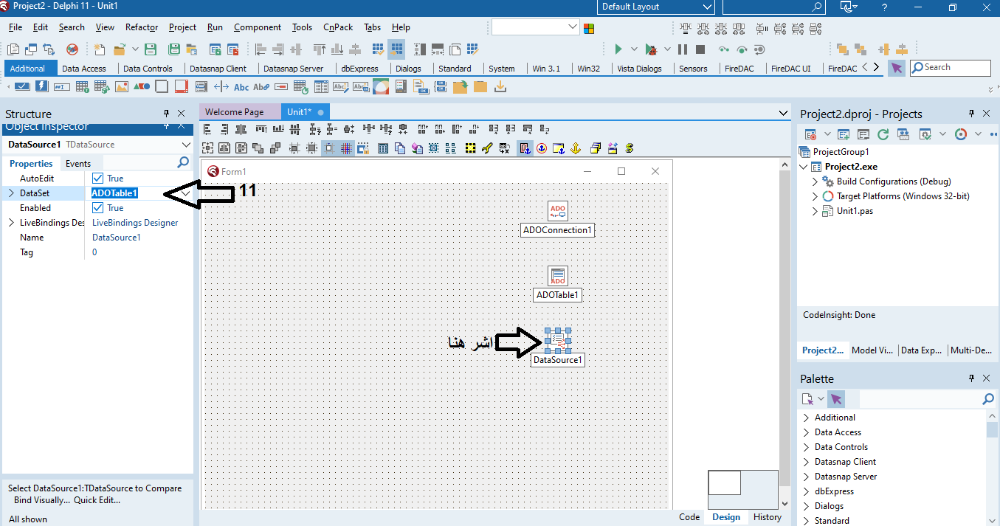This screenshot has height=526, width=1000.
Task: Click the Bind Visually... link
Action: (x=42, y=500)
